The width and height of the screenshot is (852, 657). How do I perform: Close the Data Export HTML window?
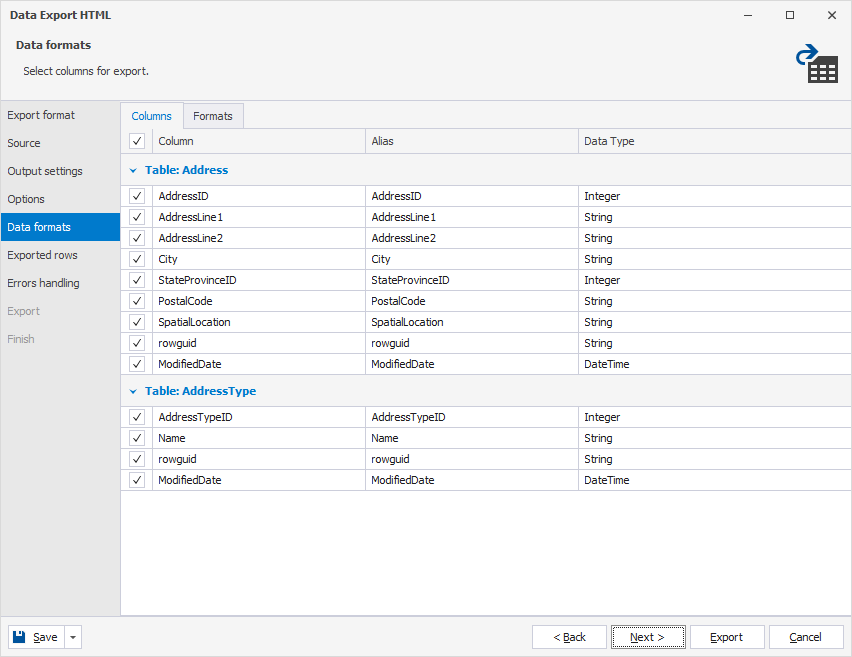832,15
